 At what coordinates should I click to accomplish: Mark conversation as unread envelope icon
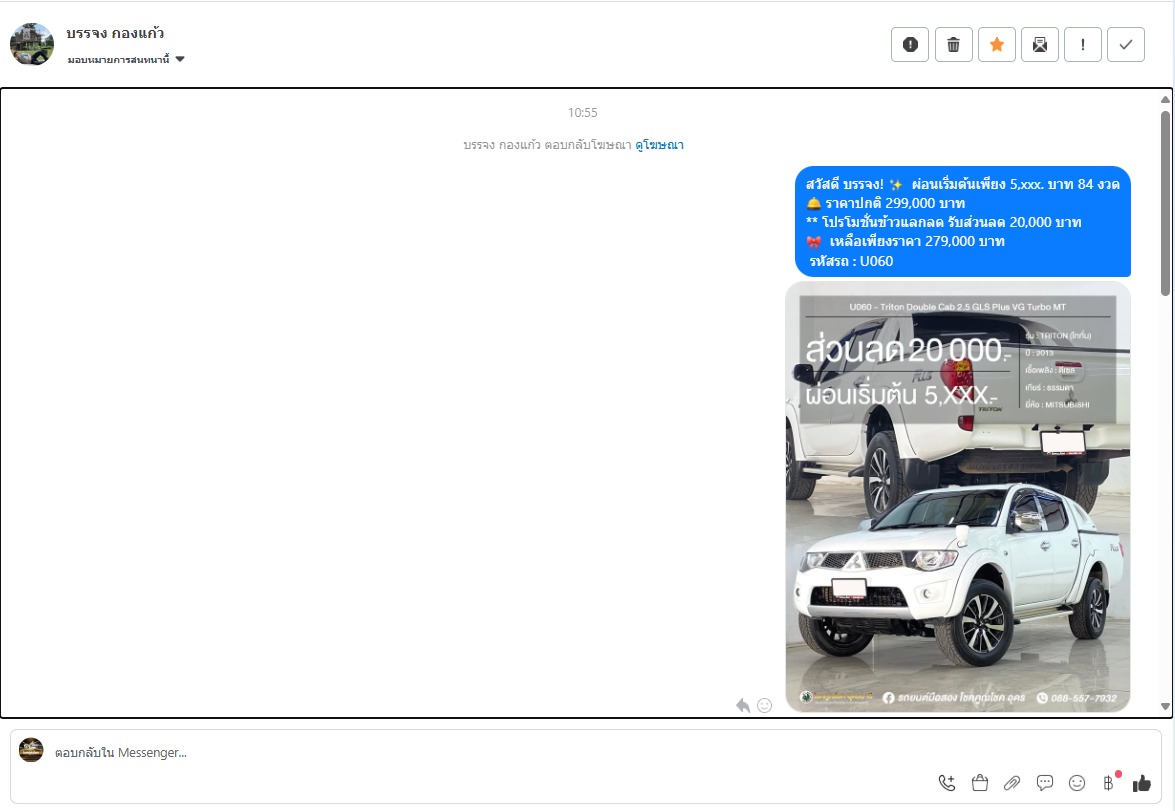(x=1039, y=45)
